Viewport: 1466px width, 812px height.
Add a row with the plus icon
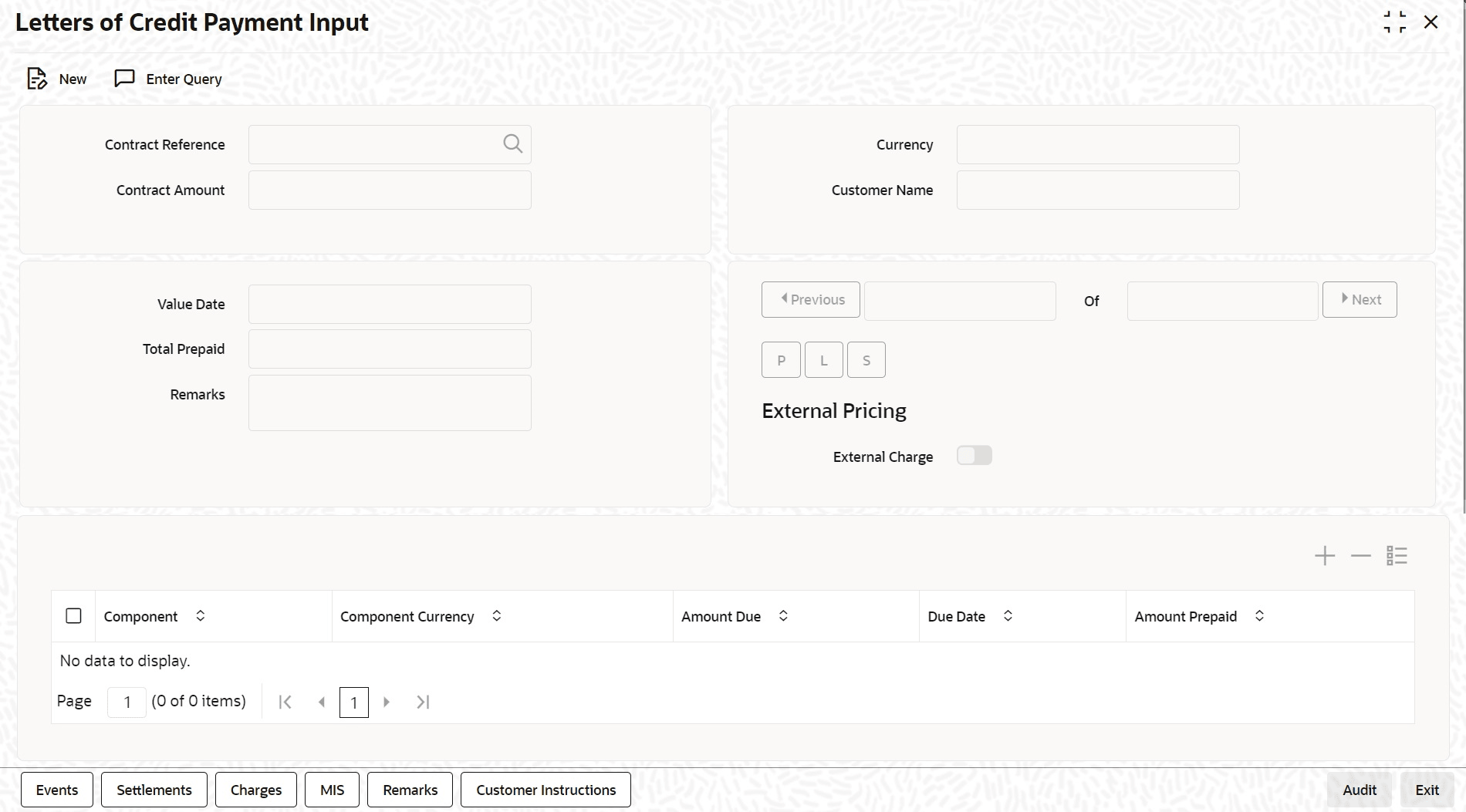[x=1325, y=556]
